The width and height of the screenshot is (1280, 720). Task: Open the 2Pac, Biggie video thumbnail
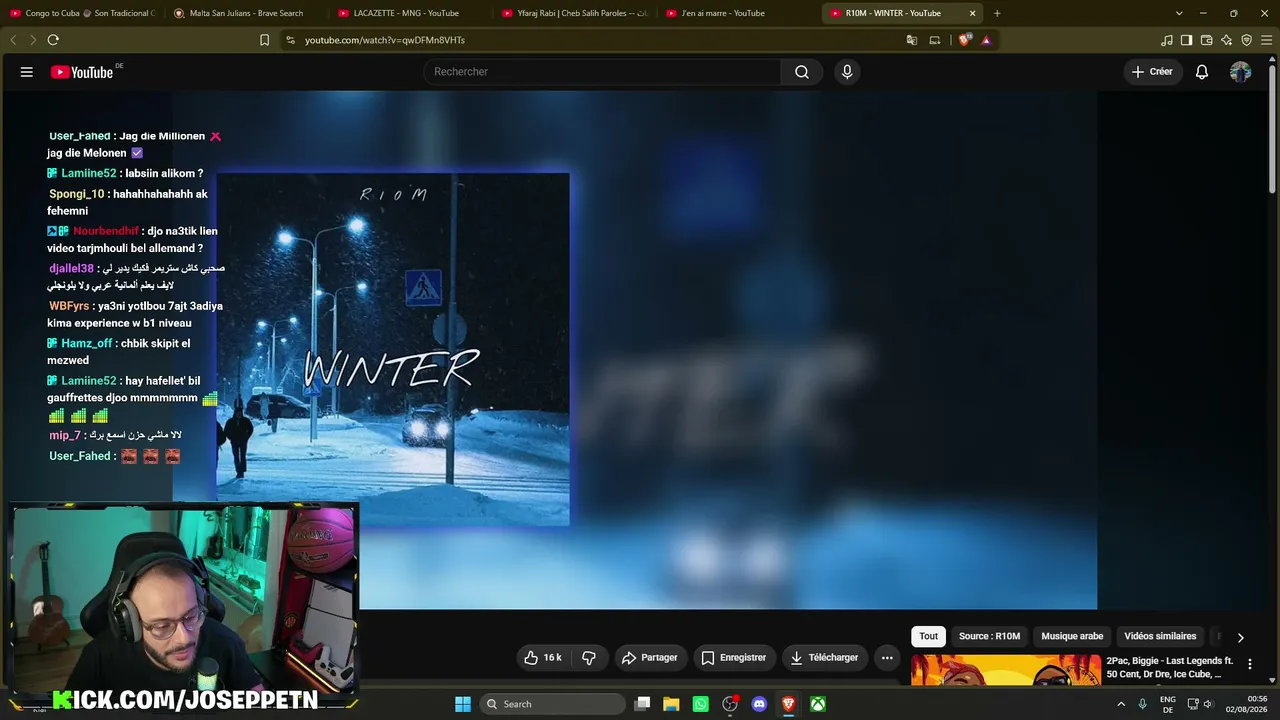click(1006, 670)
